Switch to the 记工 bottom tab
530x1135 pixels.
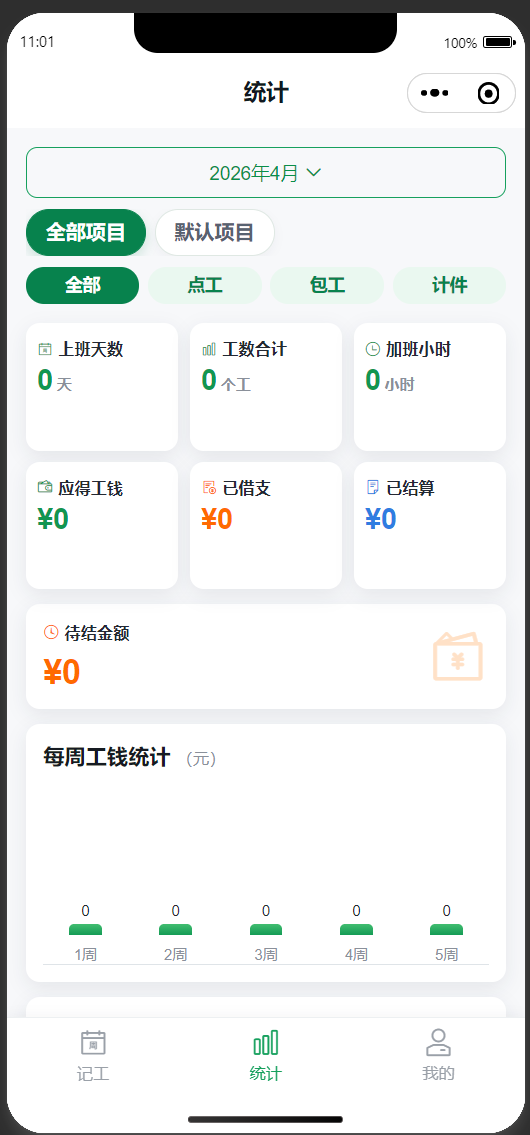pos(93,1056)
